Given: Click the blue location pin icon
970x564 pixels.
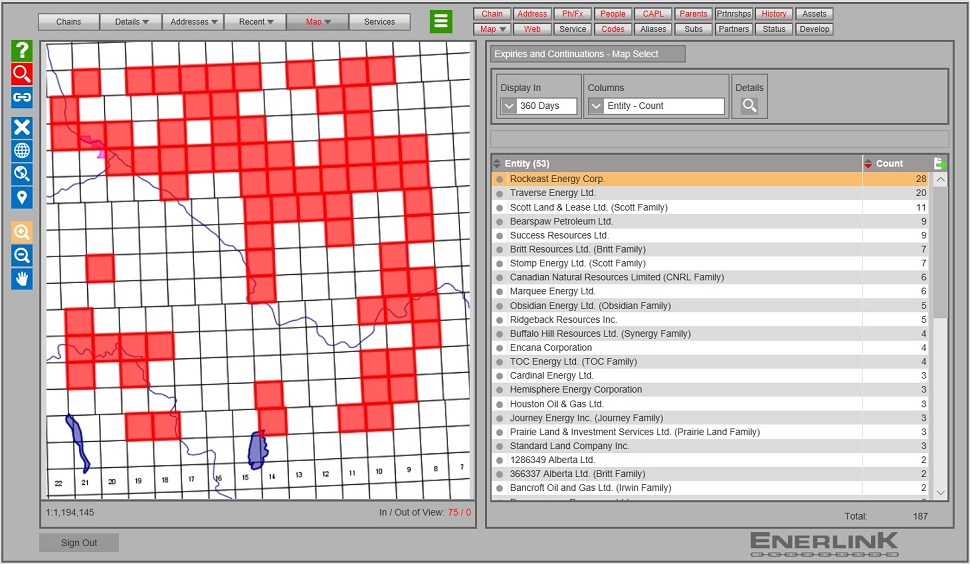Looking at the screenshot, I should (22, 197).
